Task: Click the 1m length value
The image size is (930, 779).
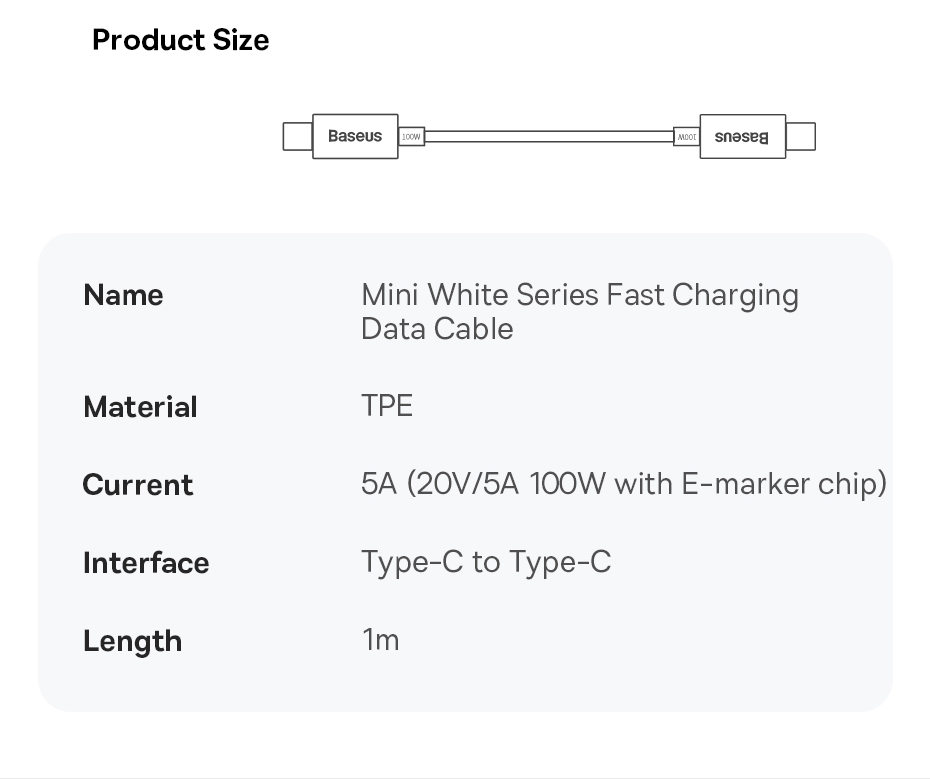Action: pos(380,639)
